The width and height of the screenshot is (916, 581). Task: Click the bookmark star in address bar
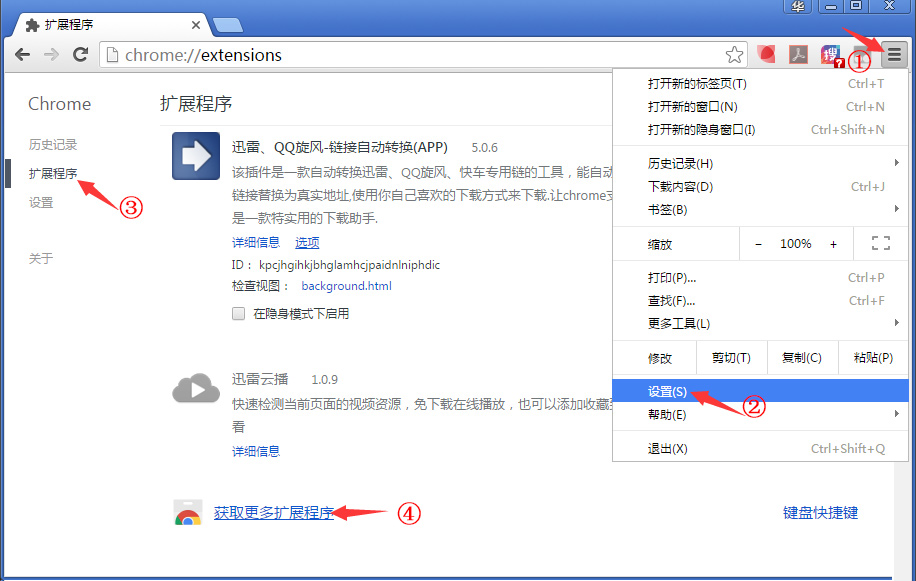[734, 55]
